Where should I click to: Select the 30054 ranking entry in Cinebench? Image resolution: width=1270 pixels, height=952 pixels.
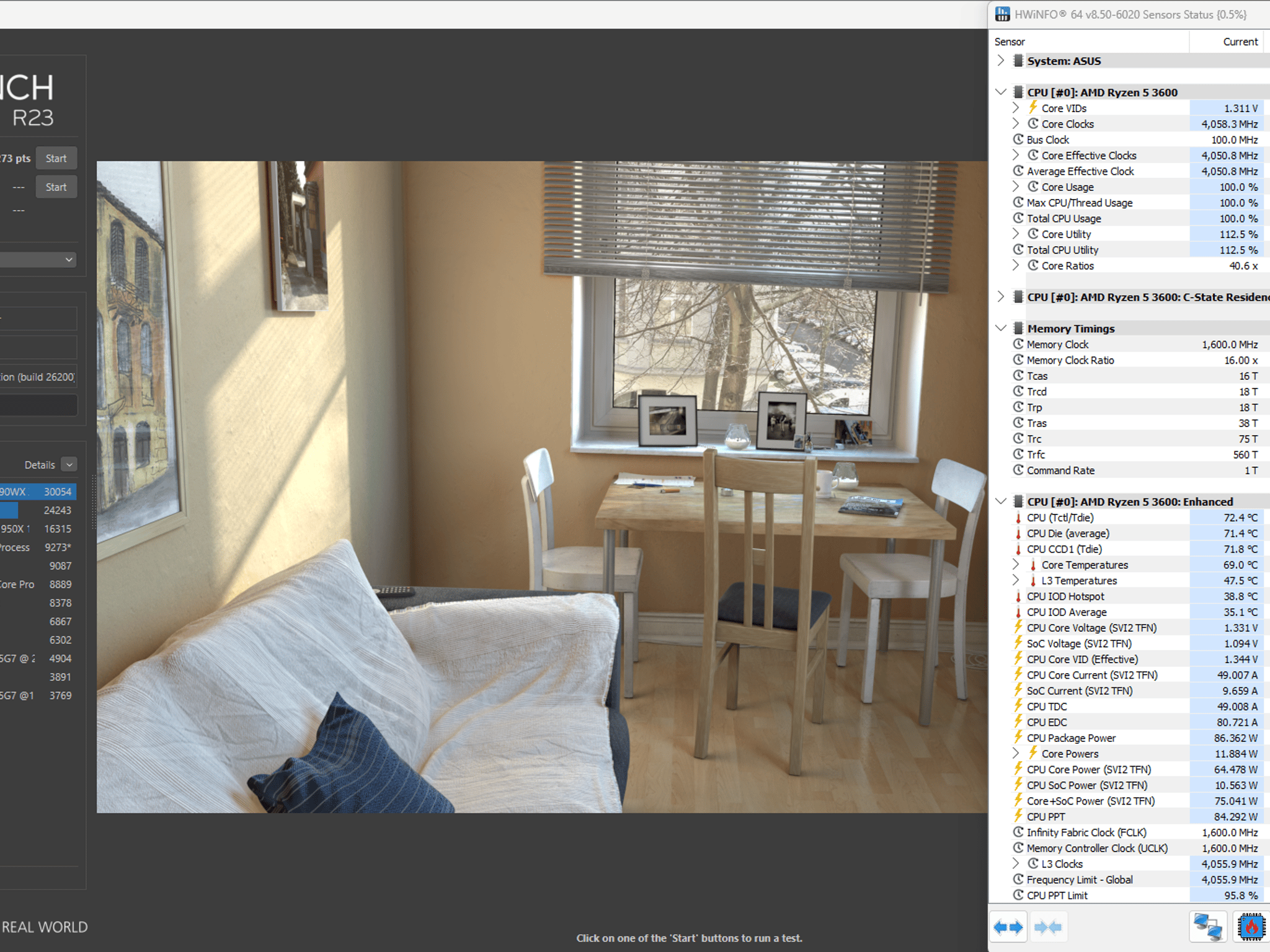38,491
